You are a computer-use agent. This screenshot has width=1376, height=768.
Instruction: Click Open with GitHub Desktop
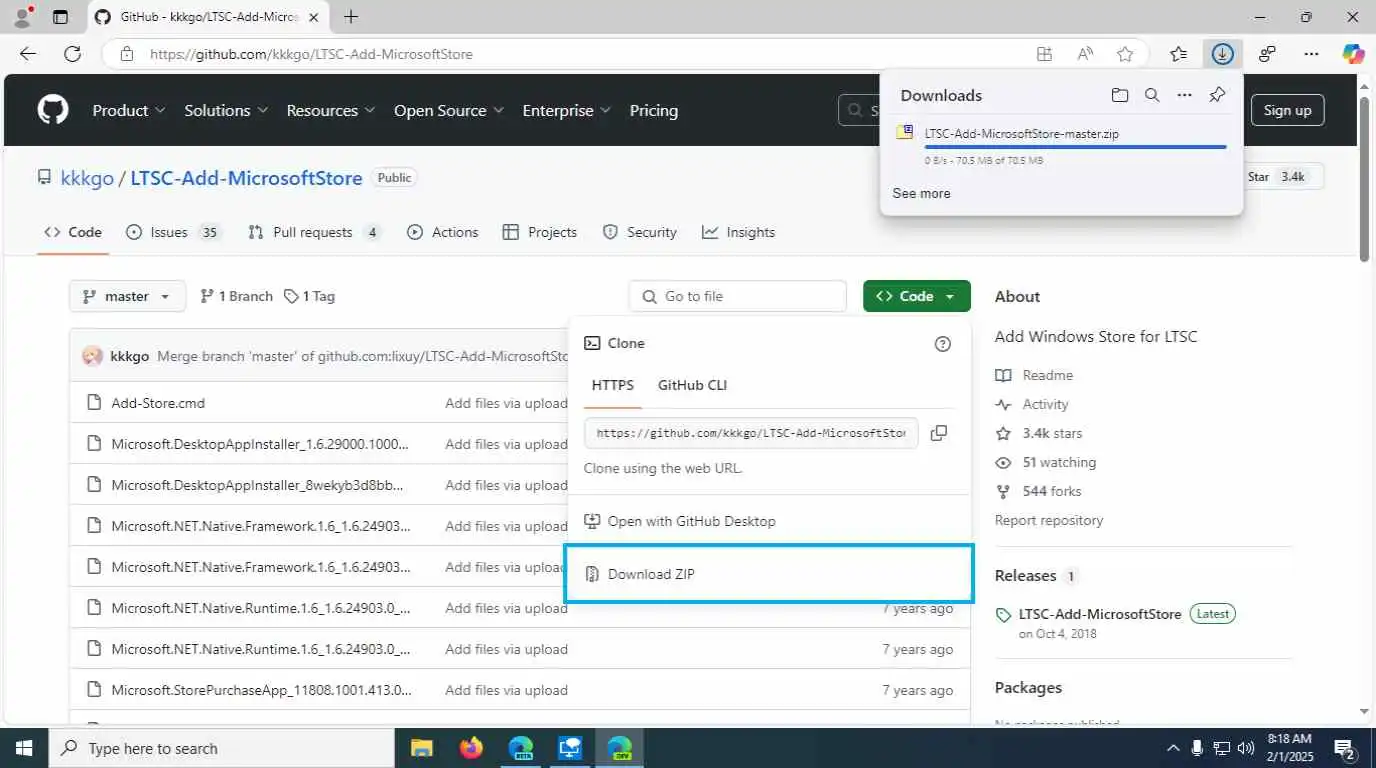tap(769, 521)
